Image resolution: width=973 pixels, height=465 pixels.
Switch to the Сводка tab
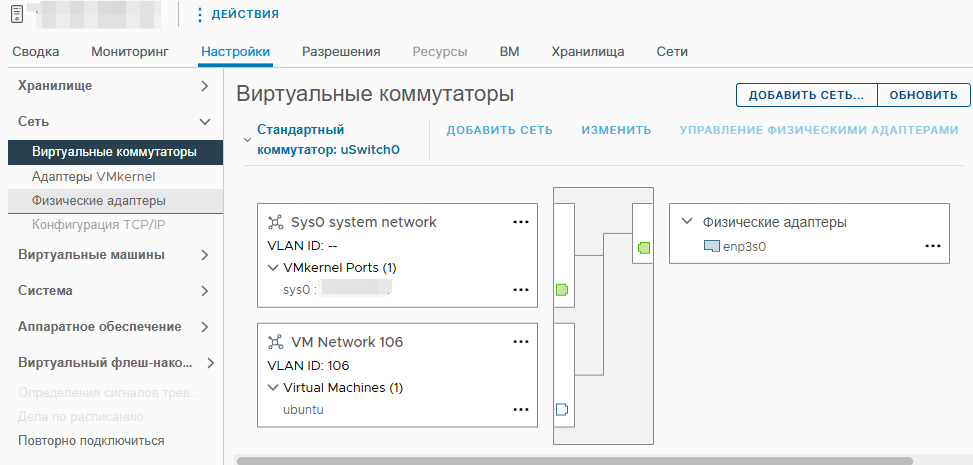36,52
